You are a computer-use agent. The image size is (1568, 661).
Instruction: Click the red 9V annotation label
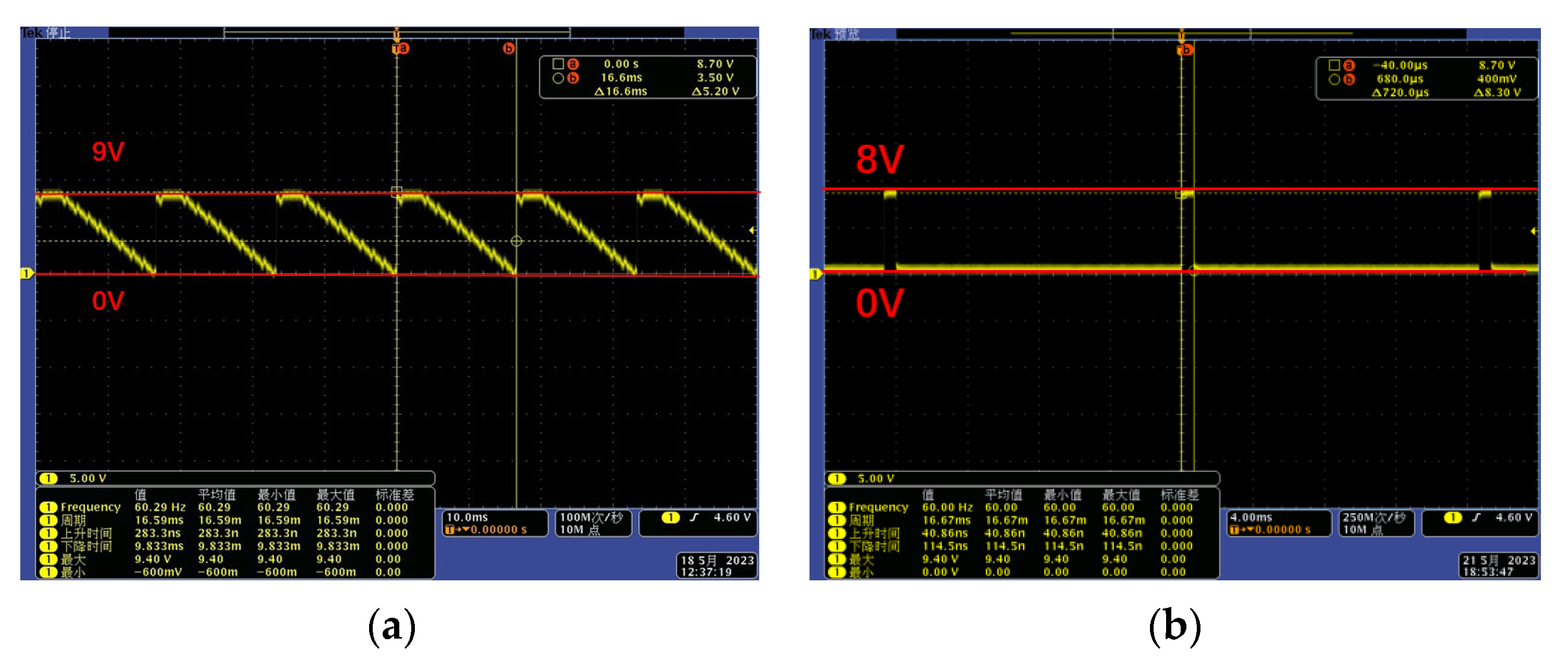[108, 151]
